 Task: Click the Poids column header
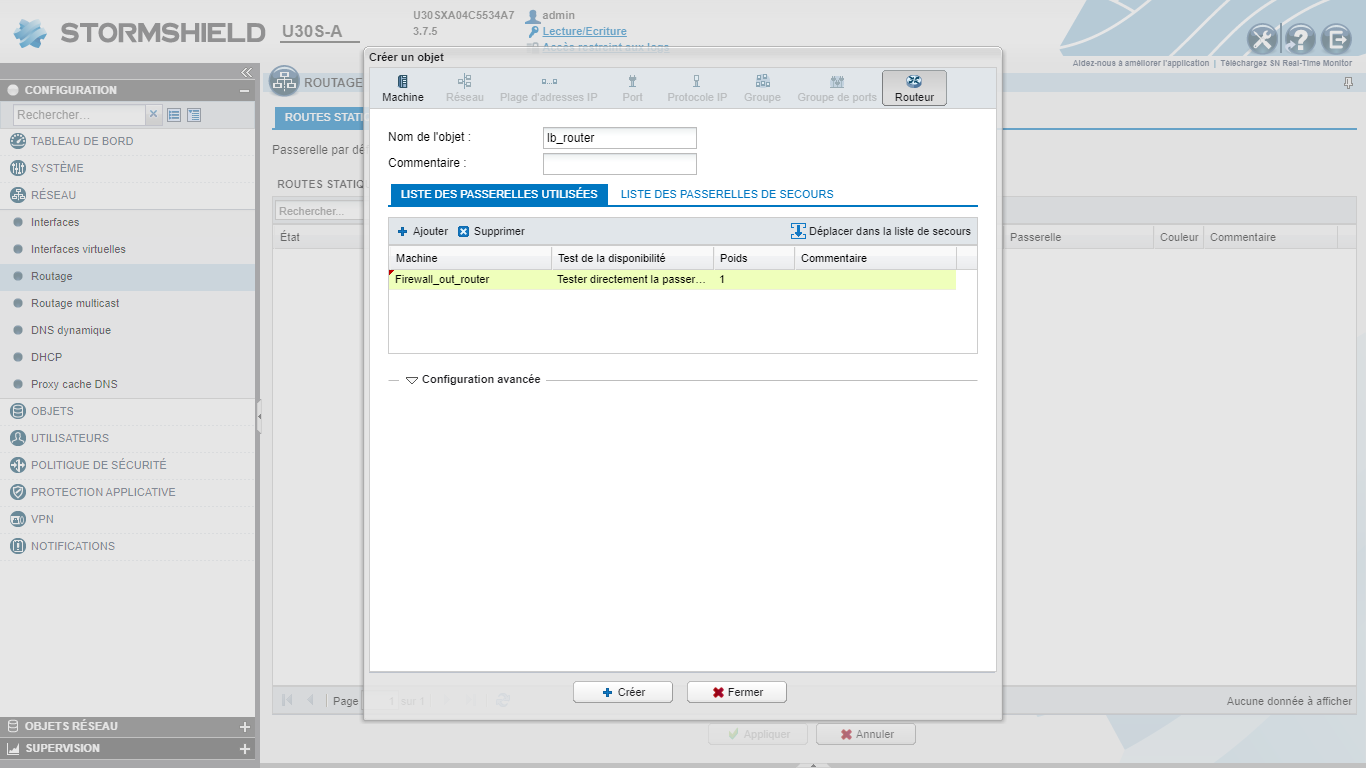coord(754,258)
